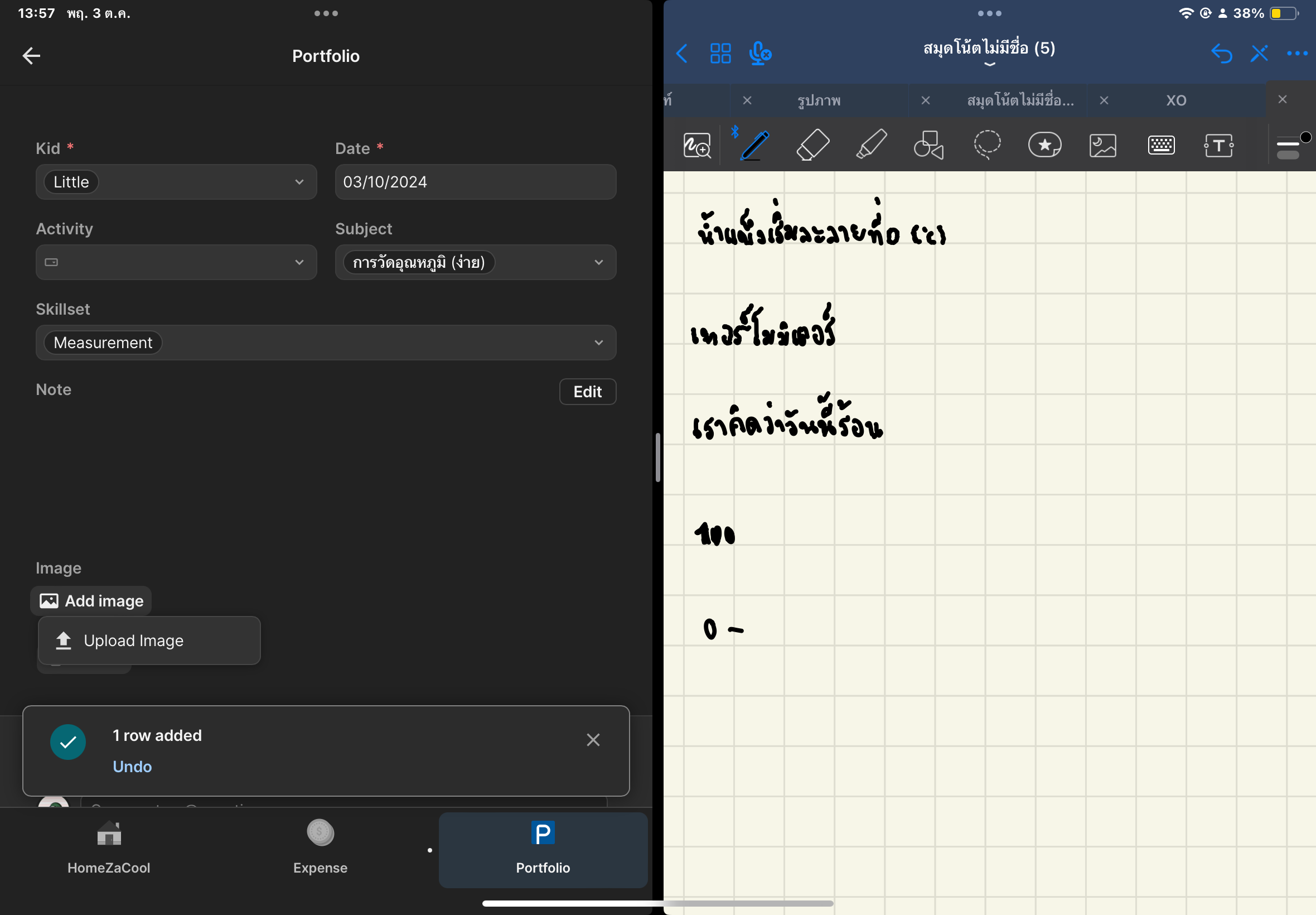This screenshot has width=1316, height=915.
Task: Toggle read-only pencil-off mode icon
Action: tap(1259, 54)
